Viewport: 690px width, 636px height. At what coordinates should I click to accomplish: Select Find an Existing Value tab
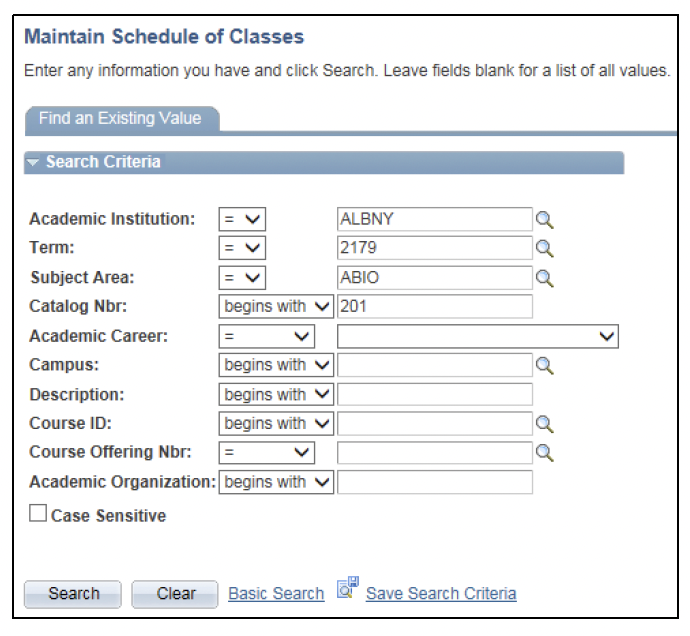click(120, 119)
